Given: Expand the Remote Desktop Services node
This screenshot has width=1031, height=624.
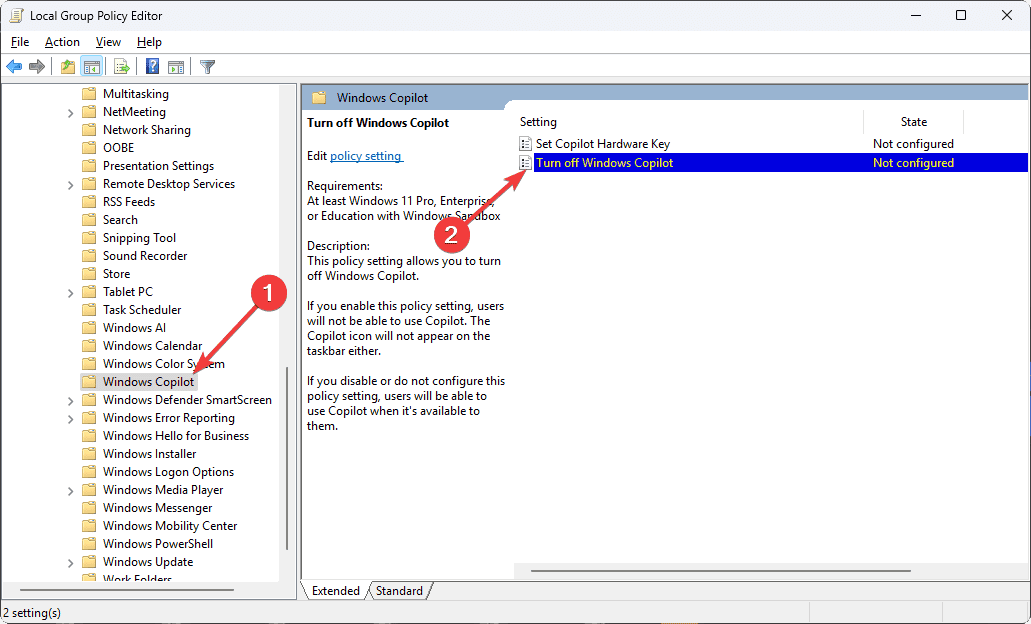Looking at the screenshot, I should pos(70,185).
